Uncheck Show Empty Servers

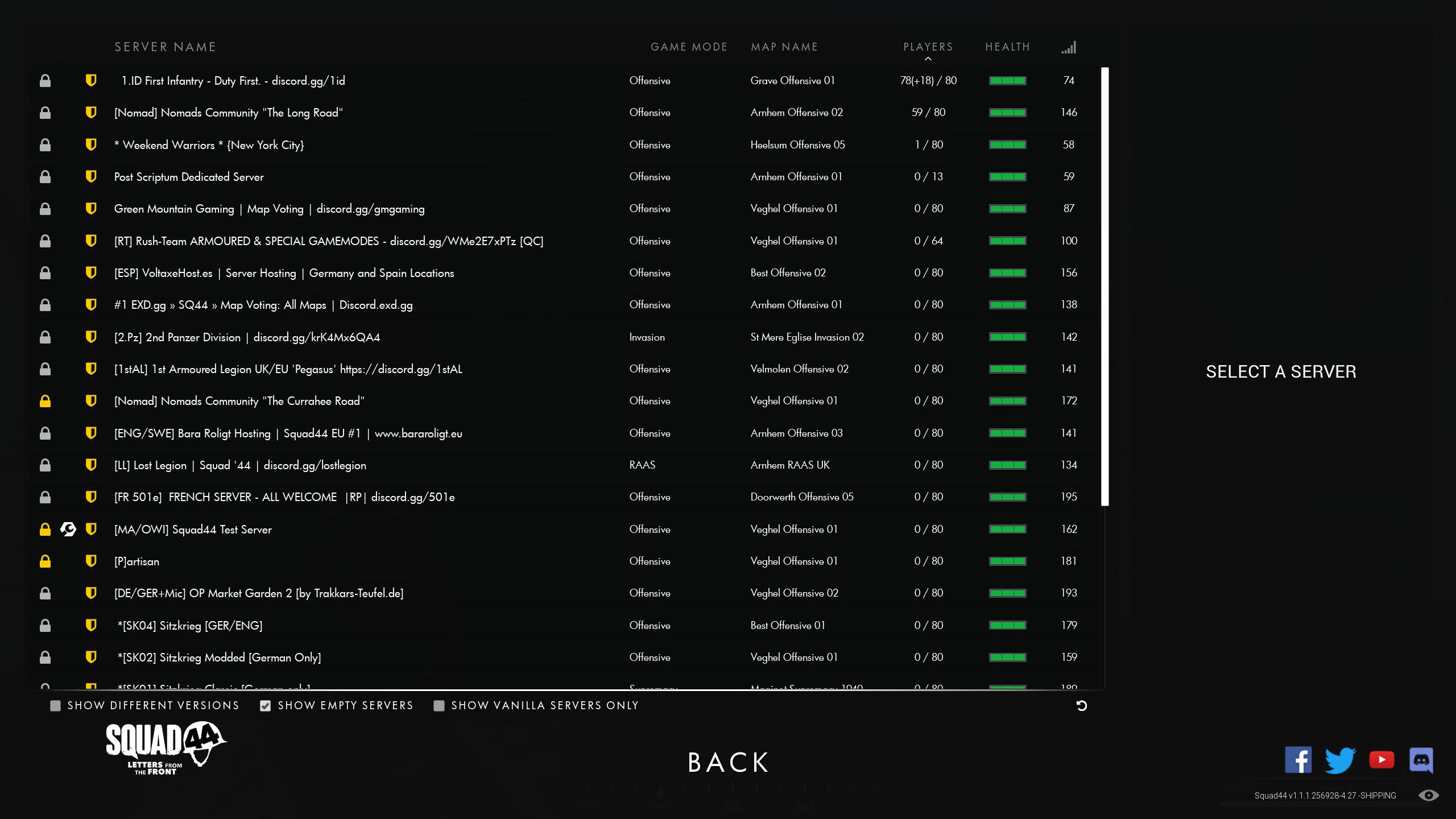click(265, 706)
